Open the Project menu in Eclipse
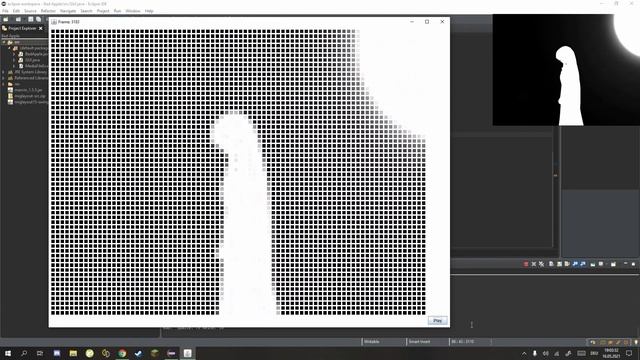Screen dimensions: 640x360 click(103, 11)
